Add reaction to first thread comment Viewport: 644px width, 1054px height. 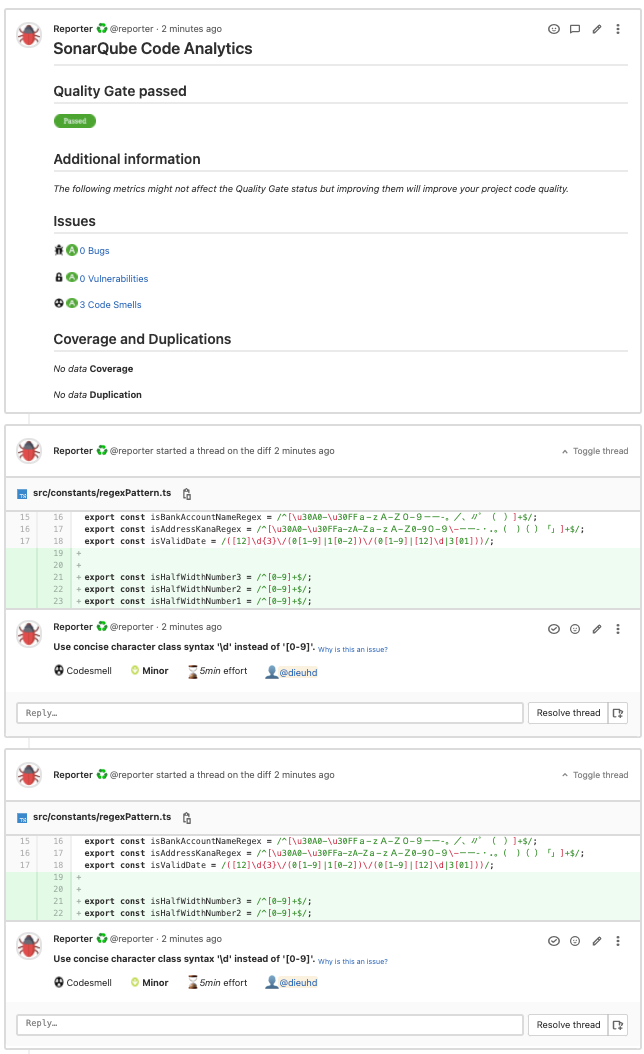click(575, 629)
